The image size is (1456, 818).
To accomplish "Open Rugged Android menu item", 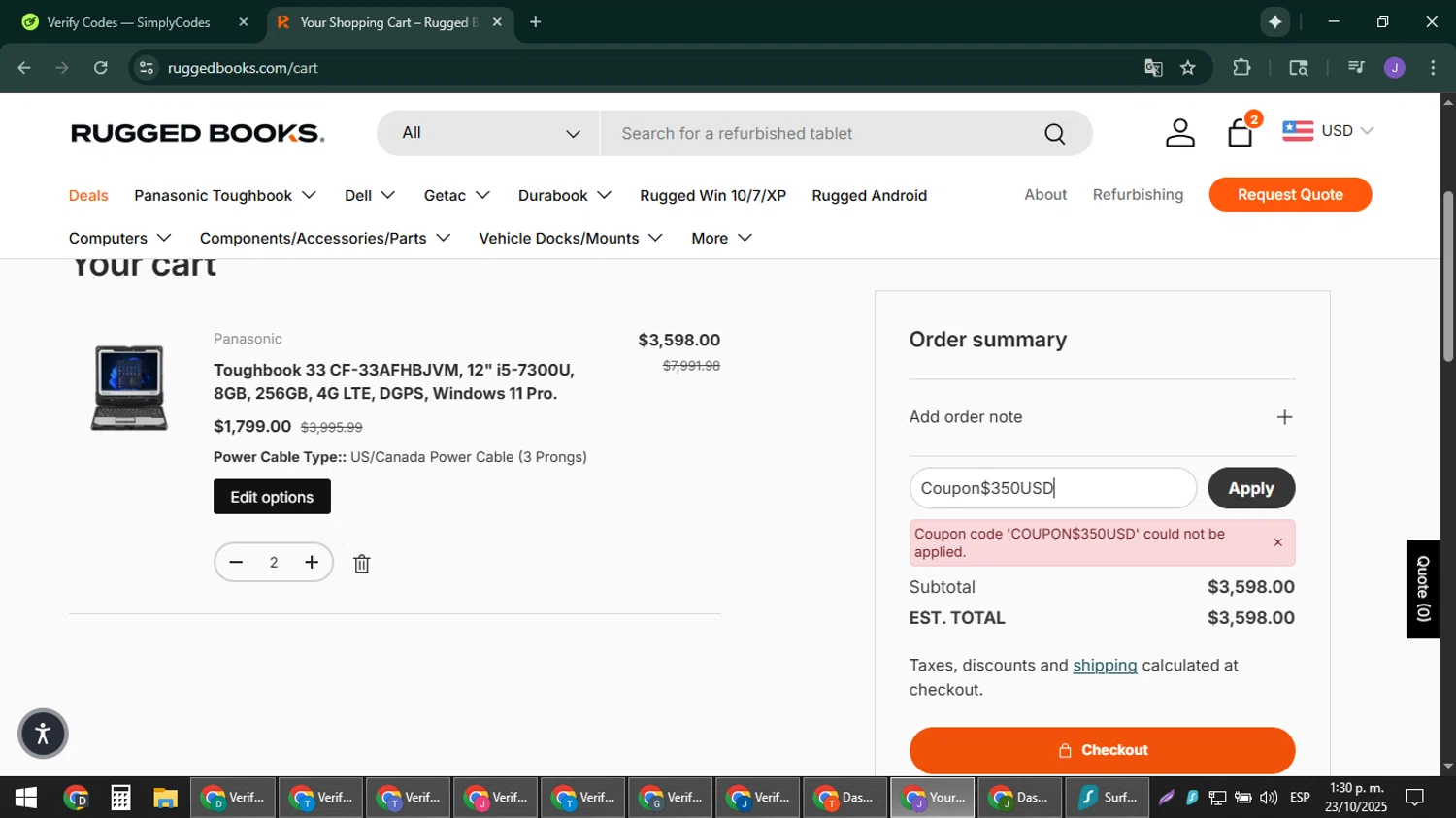I will pyautogui.click(x=869, y=196).
